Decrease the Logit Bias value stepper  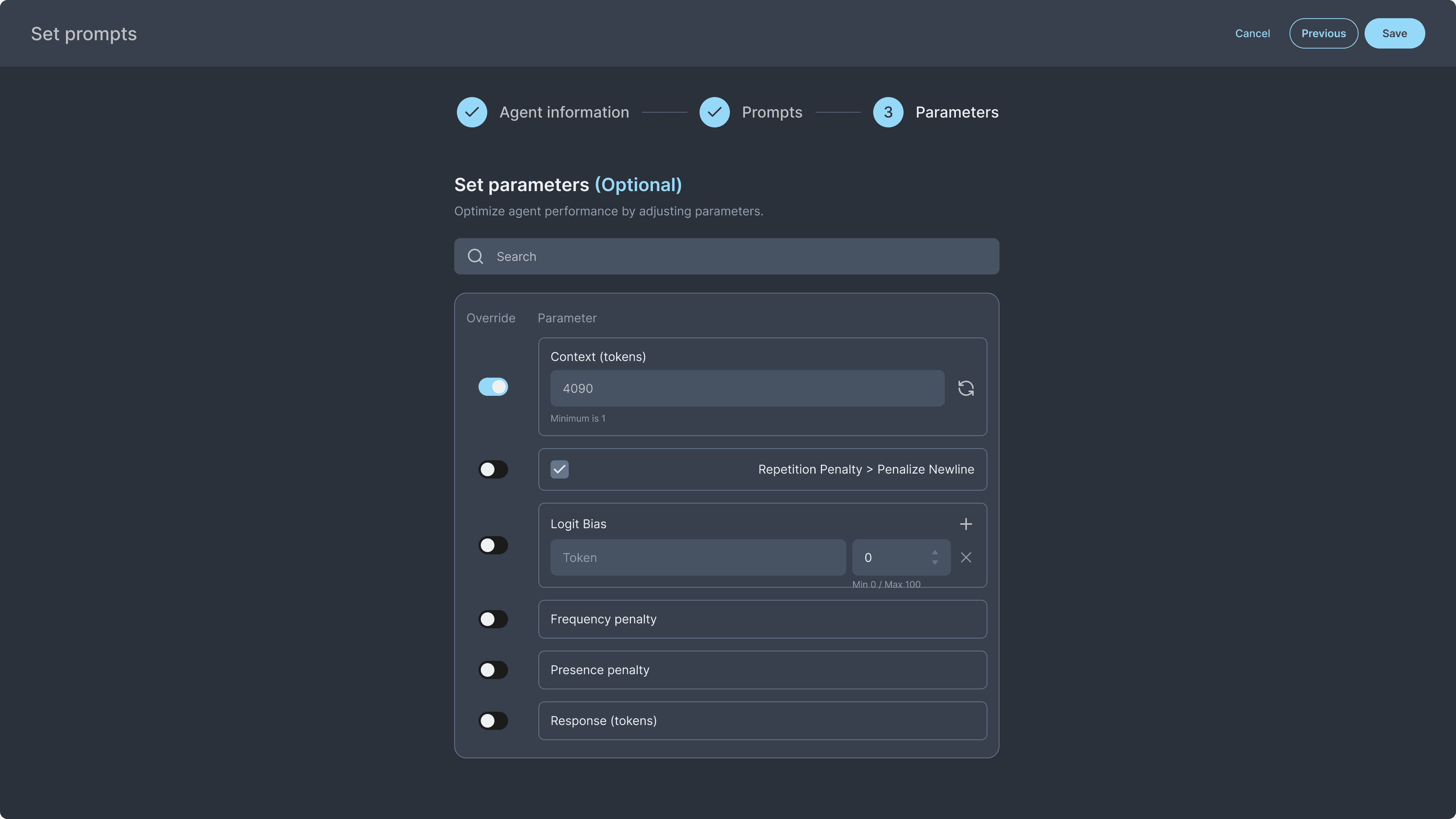click(x=935, y=563)
